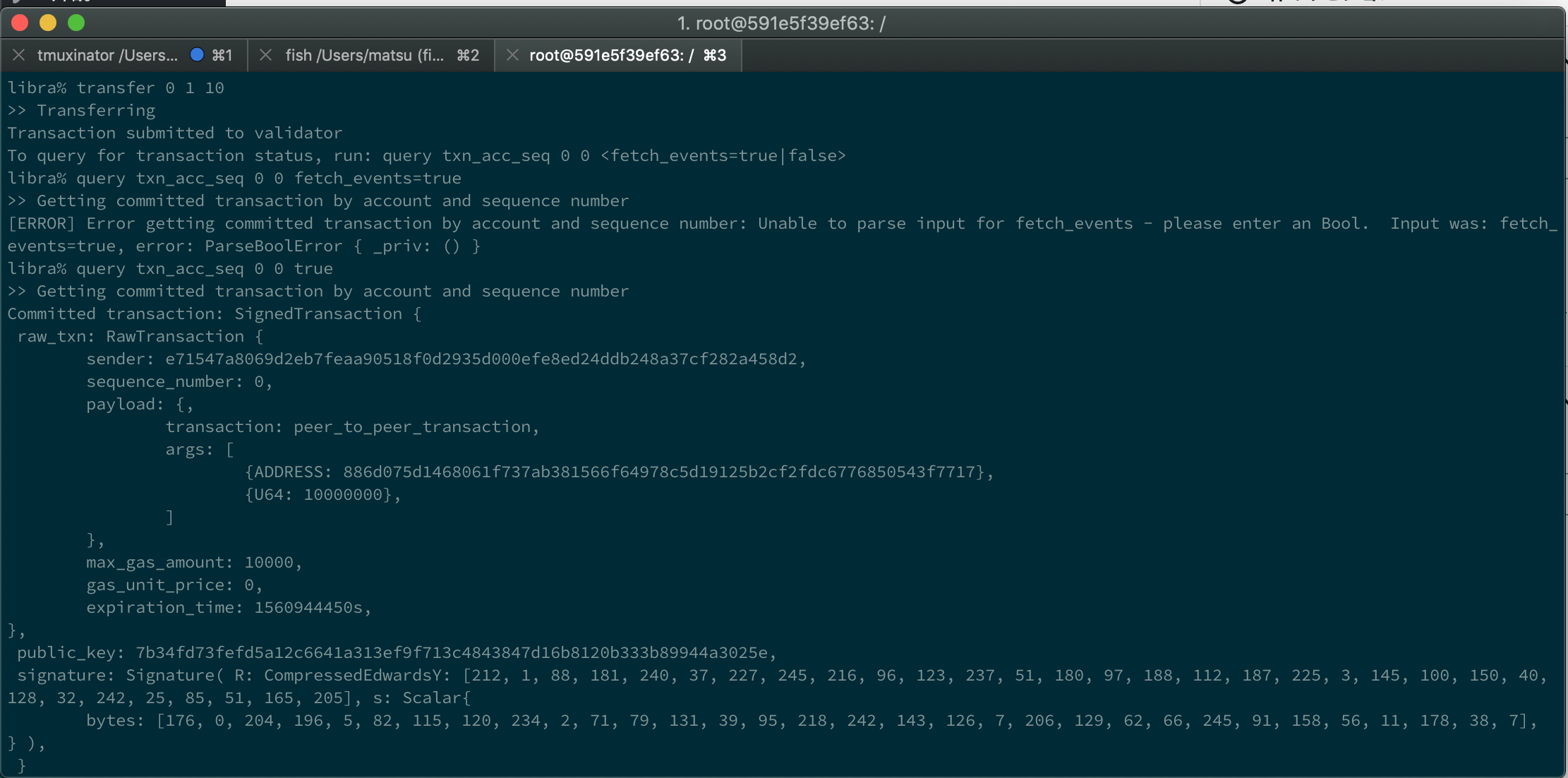Click the ⌘2 shortcut label on fish tab
This screenshot has width=1568, height=778.
point(468,55)
